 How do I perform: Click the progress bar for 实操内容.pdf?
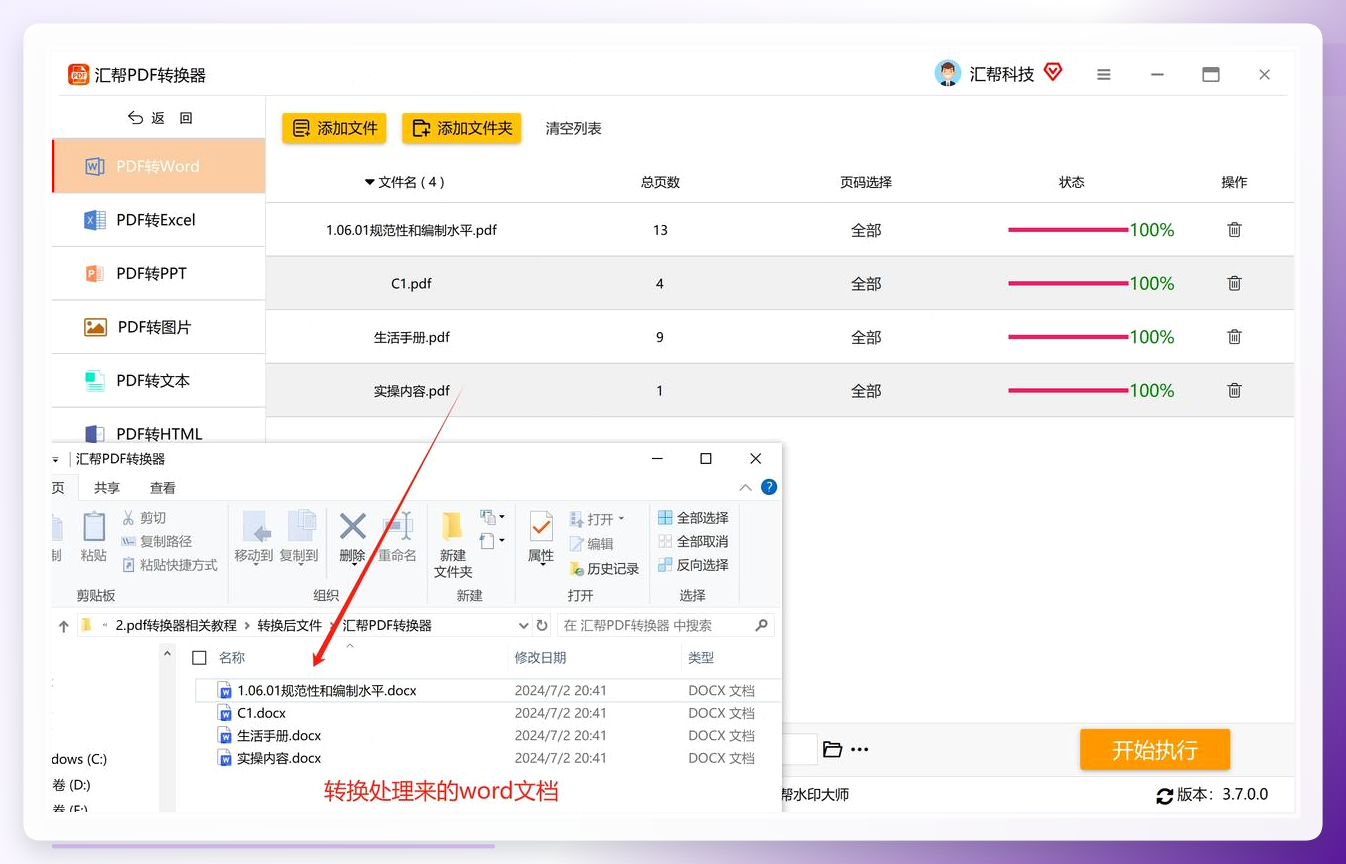tap(1068, 391)
